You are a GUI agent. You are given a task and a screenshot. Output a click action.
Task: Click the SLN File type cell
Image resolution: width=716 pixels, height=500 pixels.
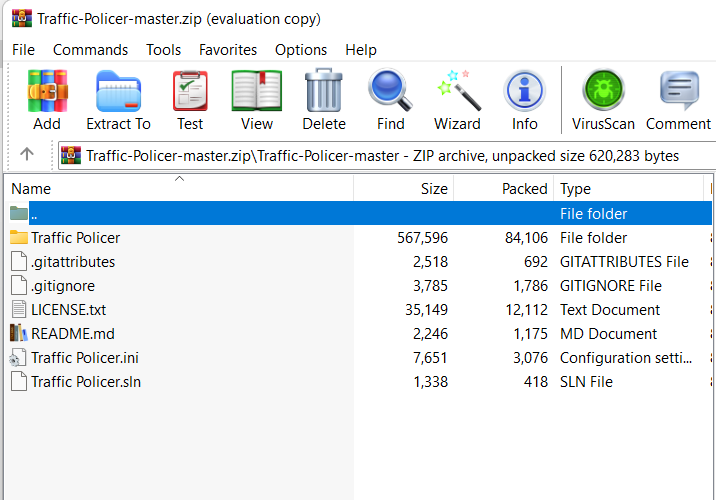point(586,382)
